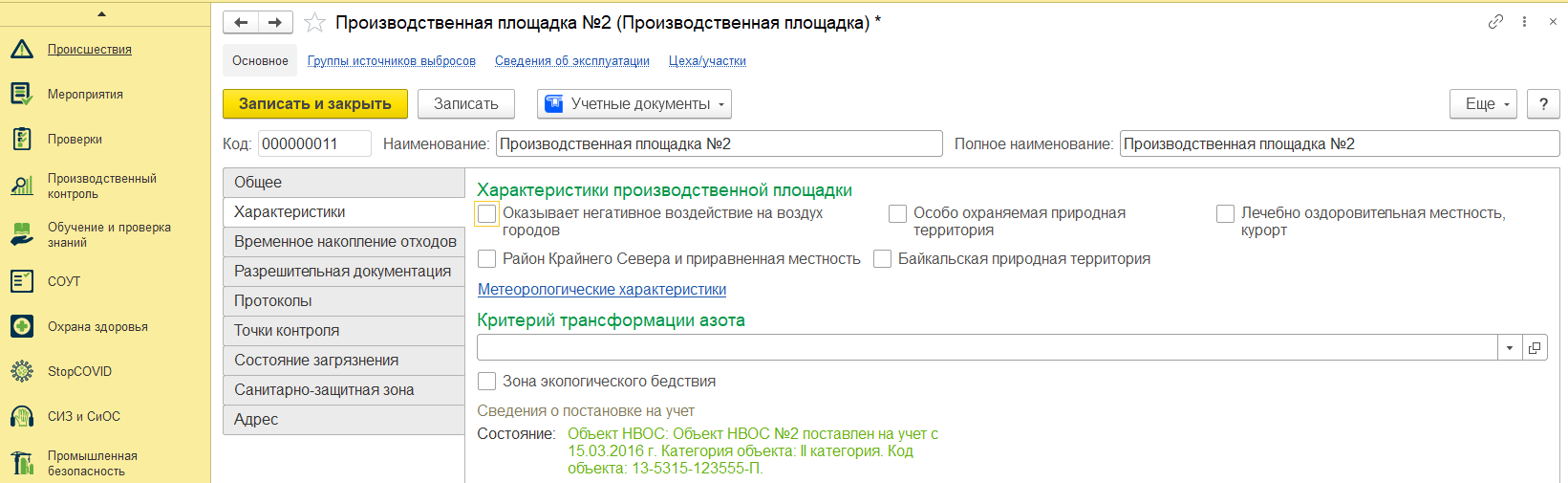Screen dimensions: 1568x483
Task: Open Еще dropdown menu
Action: pyautogui.click(x=1484, y=103)
